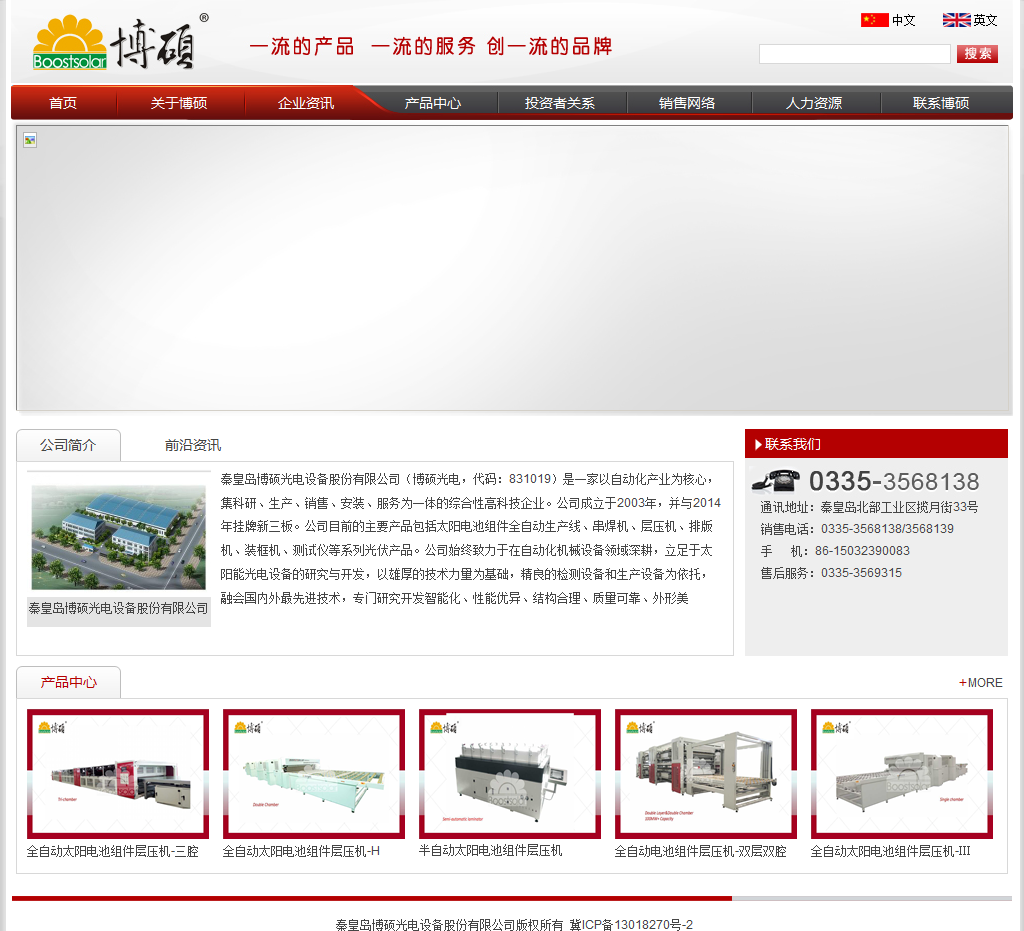Select the 前沿资讯 tab

click(193, 445)
